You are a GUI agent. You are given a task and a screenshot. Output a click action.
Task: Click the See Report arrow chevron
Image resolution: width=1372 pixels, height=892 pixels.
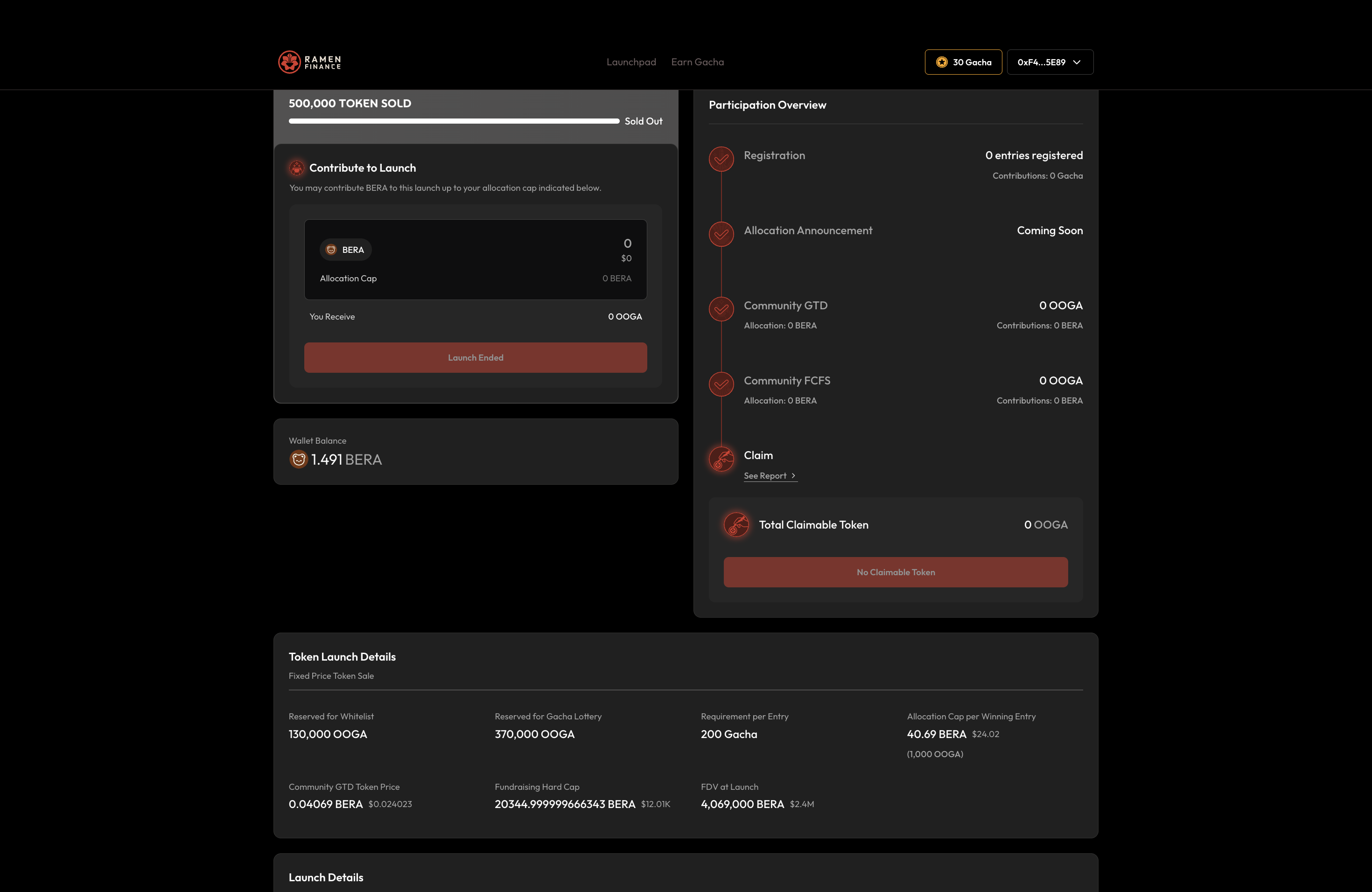click(793, 475)
